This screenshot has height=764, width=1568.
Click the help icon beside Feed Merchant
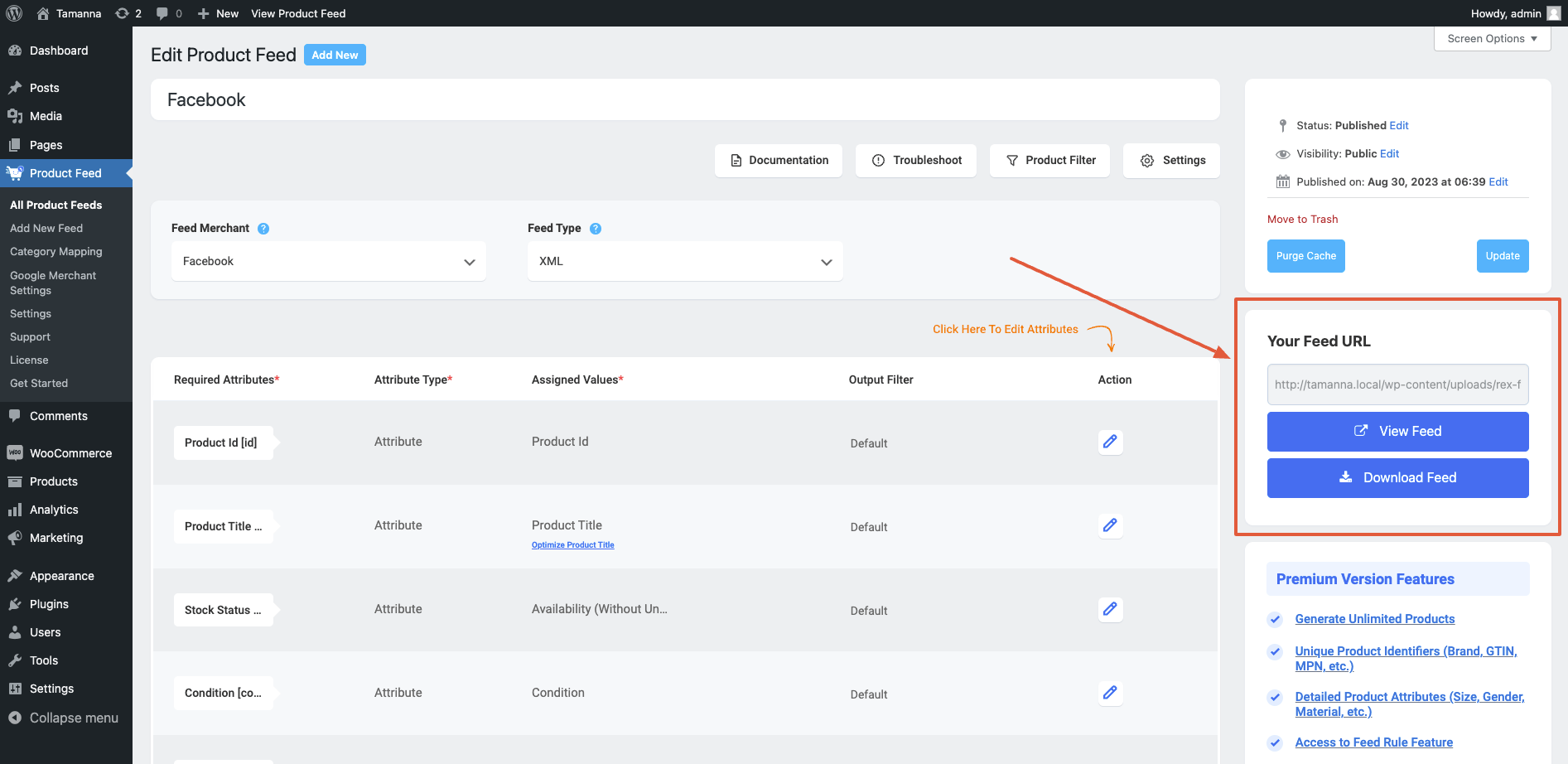click(263, 229)
